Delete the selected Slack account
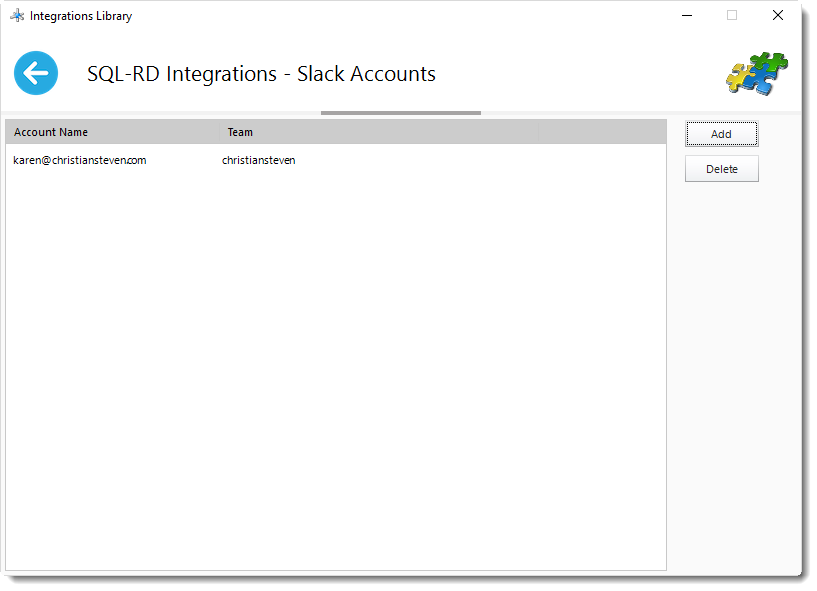This screenshot has width=817, height=591. tap(721, 169)
